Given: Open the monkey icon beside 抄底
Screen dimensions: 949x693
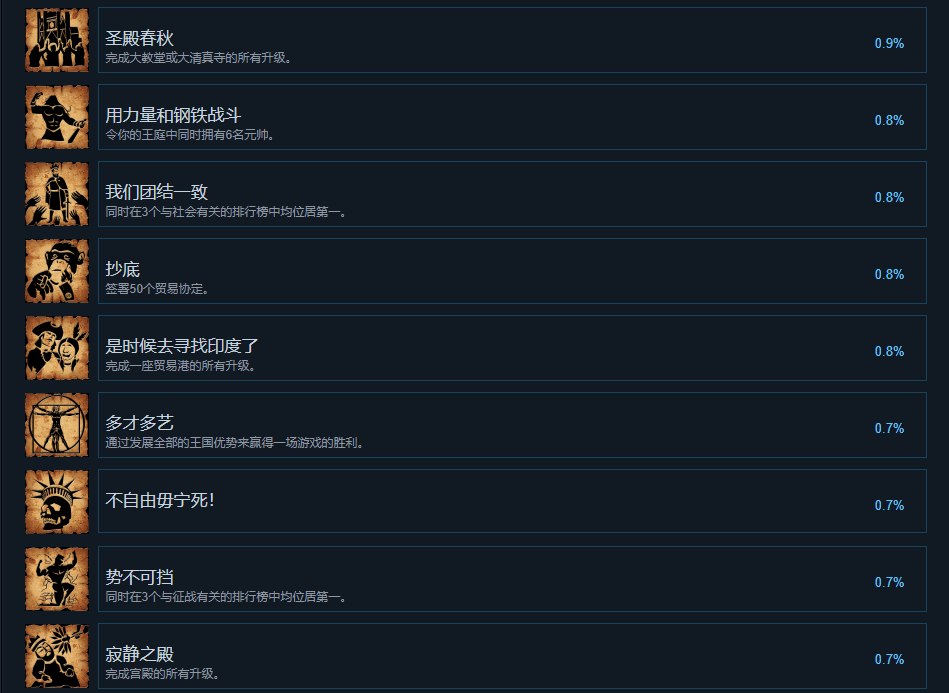Looking at the screenshot, I should pos(57,271).
